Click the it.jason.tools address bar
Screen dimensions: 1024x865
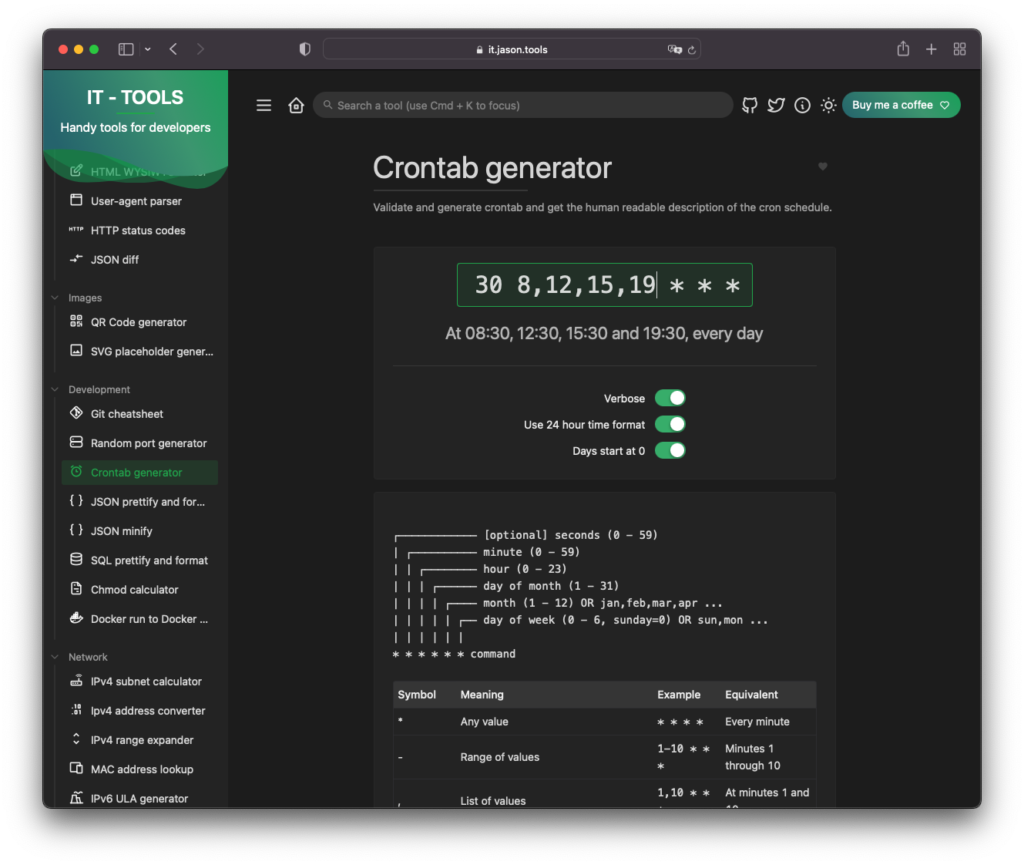pyautogui.click(x=512, y=49)
